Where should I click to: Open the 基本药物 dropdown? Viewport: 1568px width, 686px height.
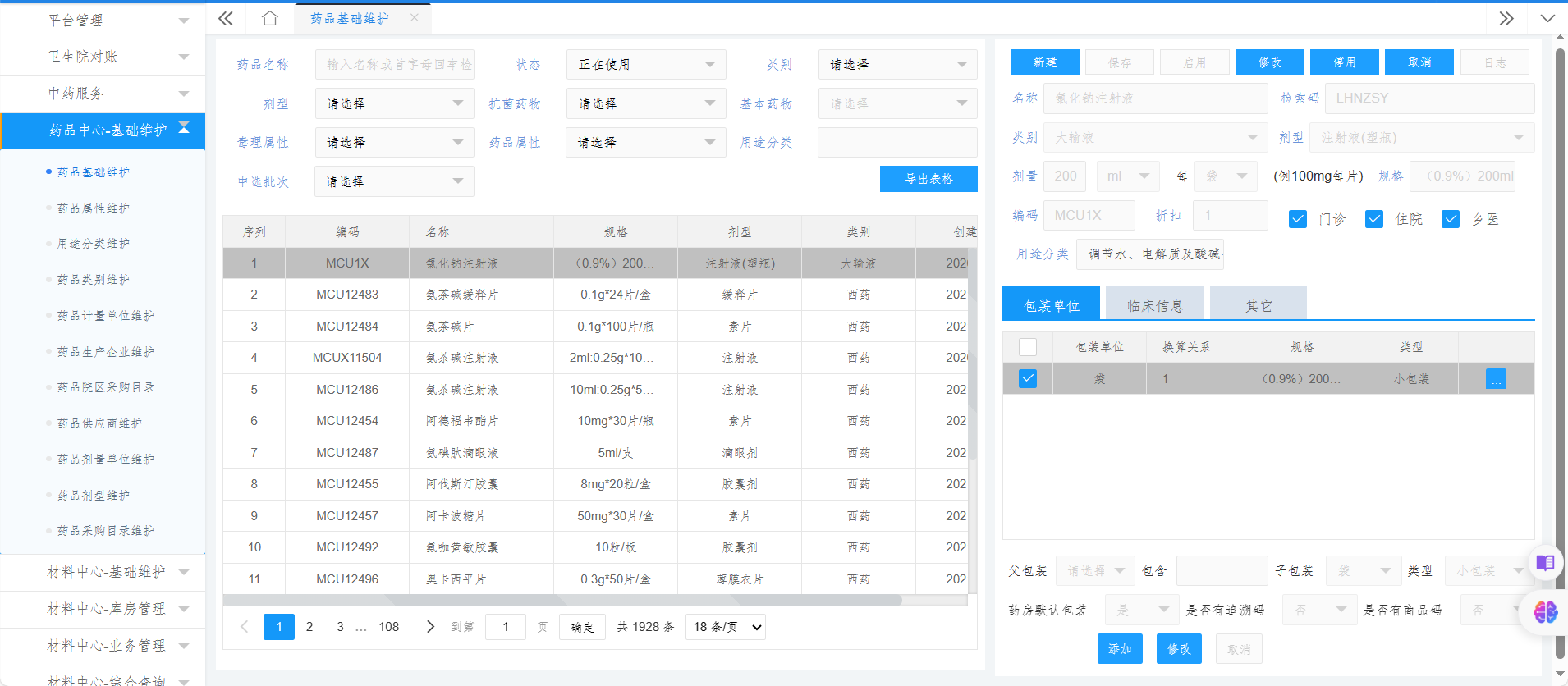click(897, 103)
